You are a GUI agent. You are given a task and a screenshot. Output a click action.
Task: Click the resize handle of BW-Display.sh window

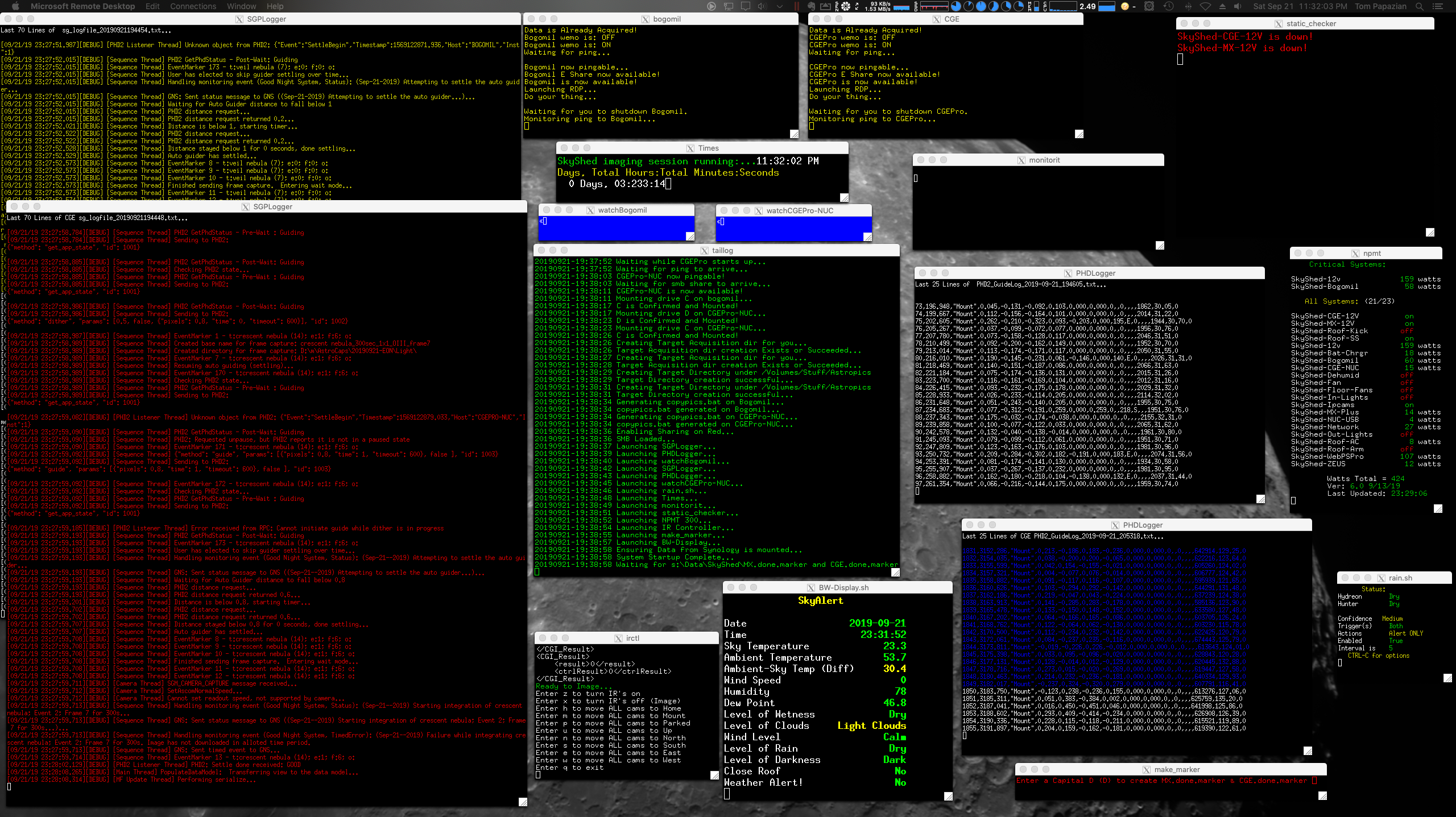pyautogui.click(x=948, y=797)
